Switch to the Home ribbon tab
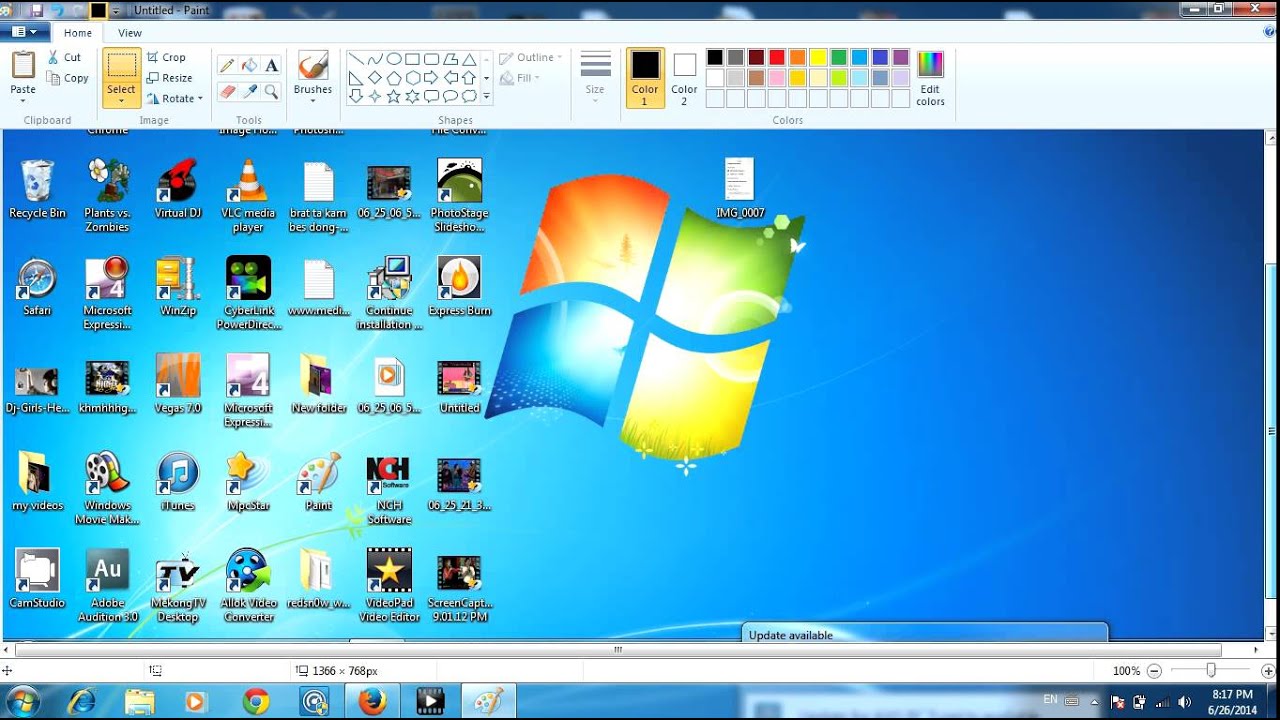Image resolution: width=1280 pixels, height=720 pixels. (78, 33)
